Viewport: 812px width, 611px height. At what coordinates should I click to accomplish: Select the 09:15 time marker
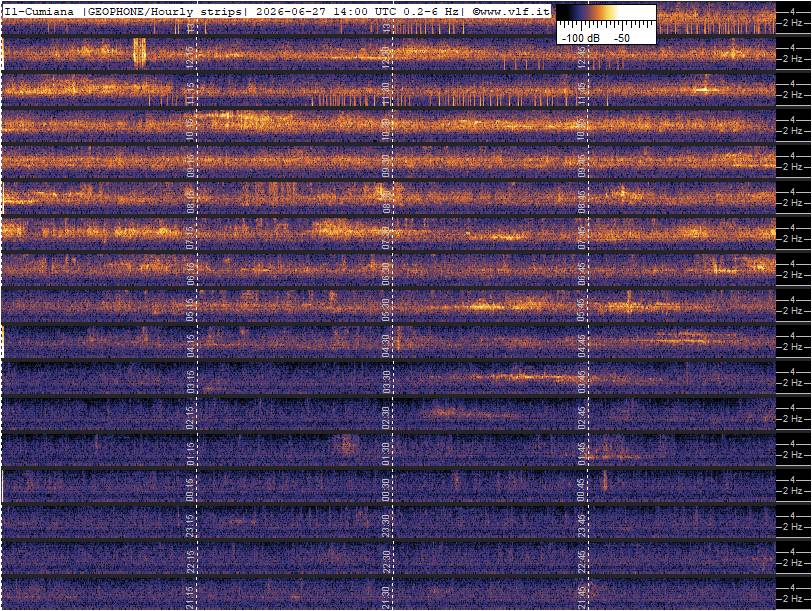[190, 165]
